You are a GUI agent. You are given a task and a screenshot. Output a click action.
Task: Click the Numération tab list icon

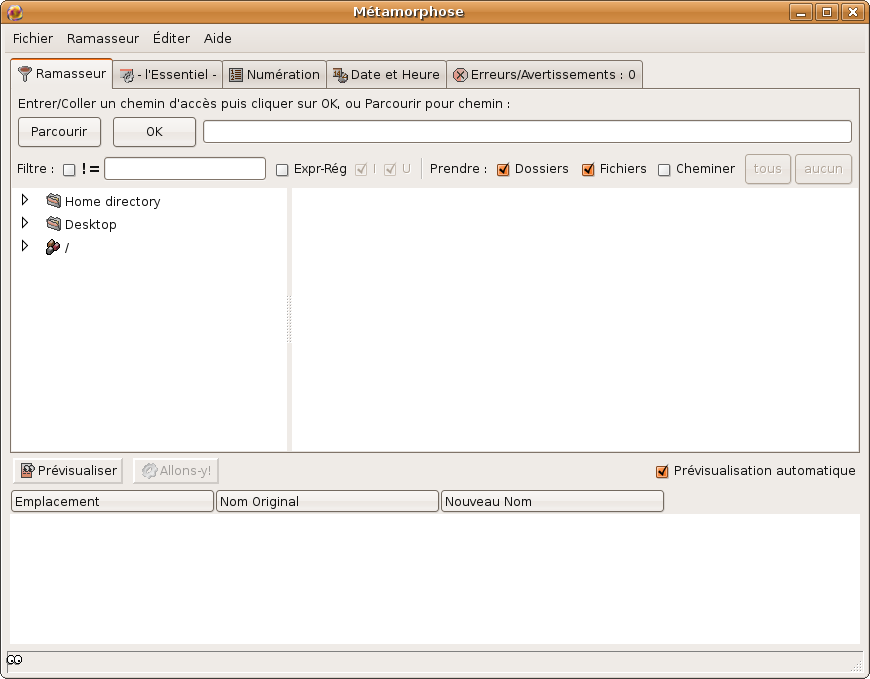[x=236, y=75]
